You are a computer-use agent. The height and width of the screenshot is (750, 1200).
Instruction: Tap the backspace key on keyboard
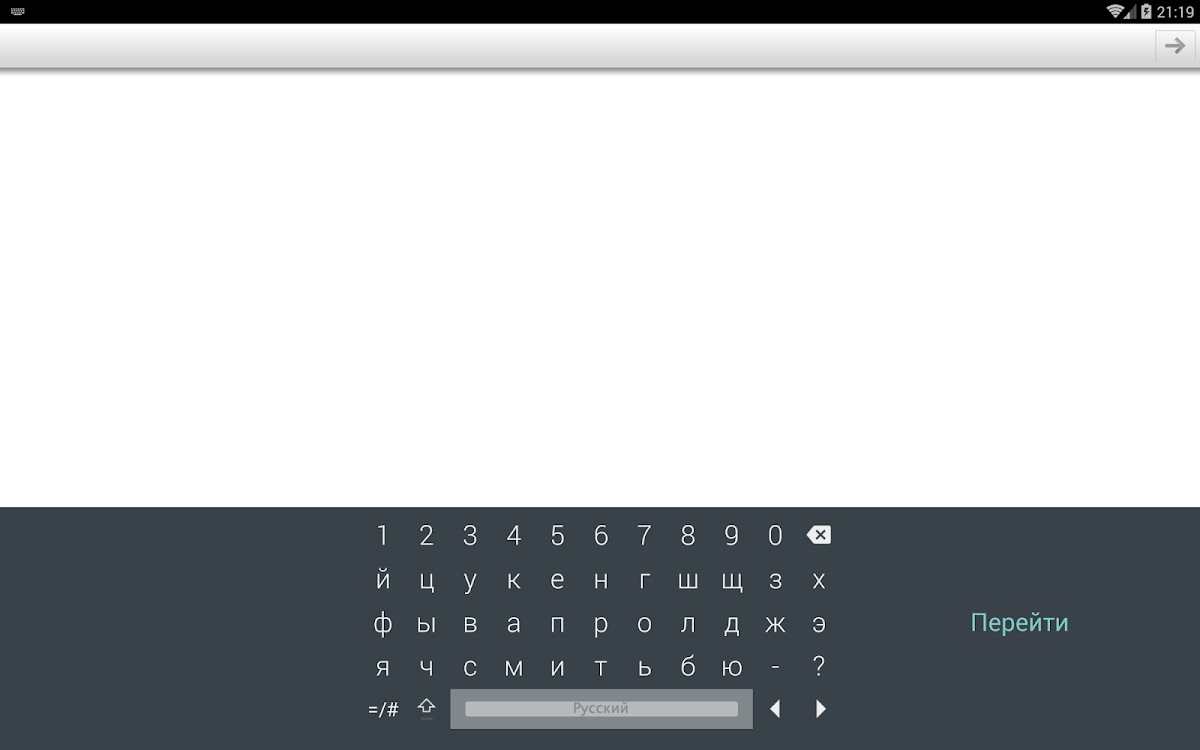(x=818, y=536)
